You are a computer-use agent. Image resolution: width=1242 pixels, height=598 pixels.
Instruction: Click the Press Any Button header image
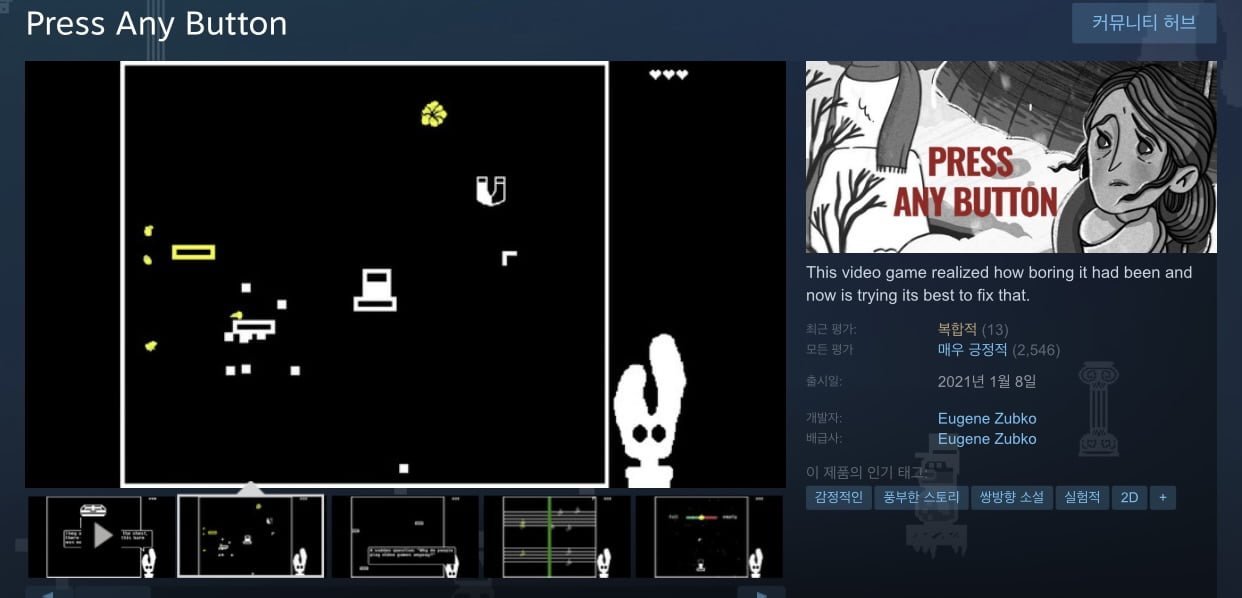(x=1011, y=157)
